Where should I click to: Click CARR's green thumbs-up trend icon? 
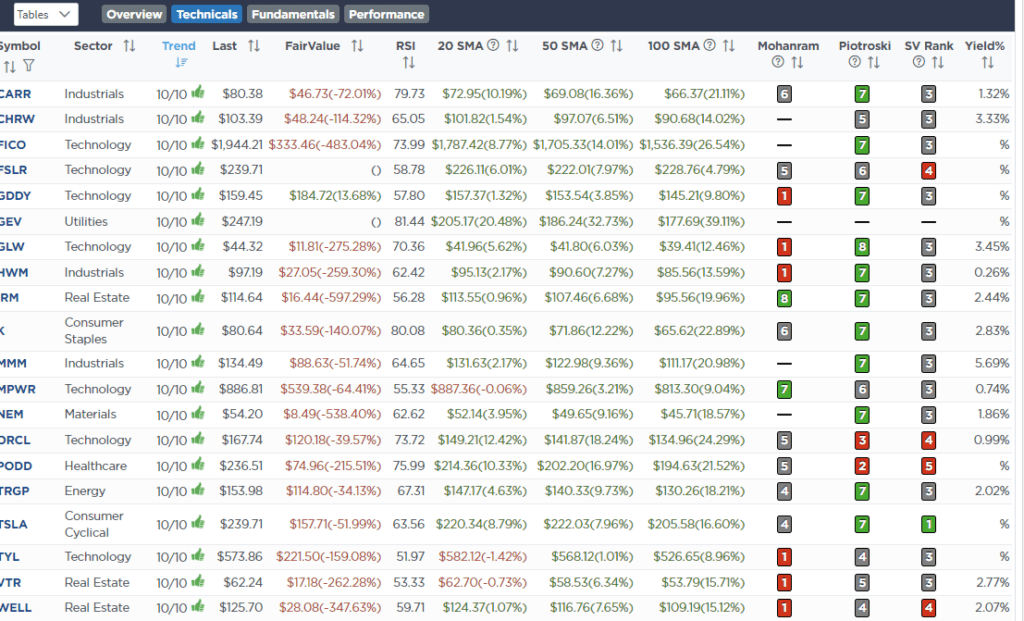[199, 93]
